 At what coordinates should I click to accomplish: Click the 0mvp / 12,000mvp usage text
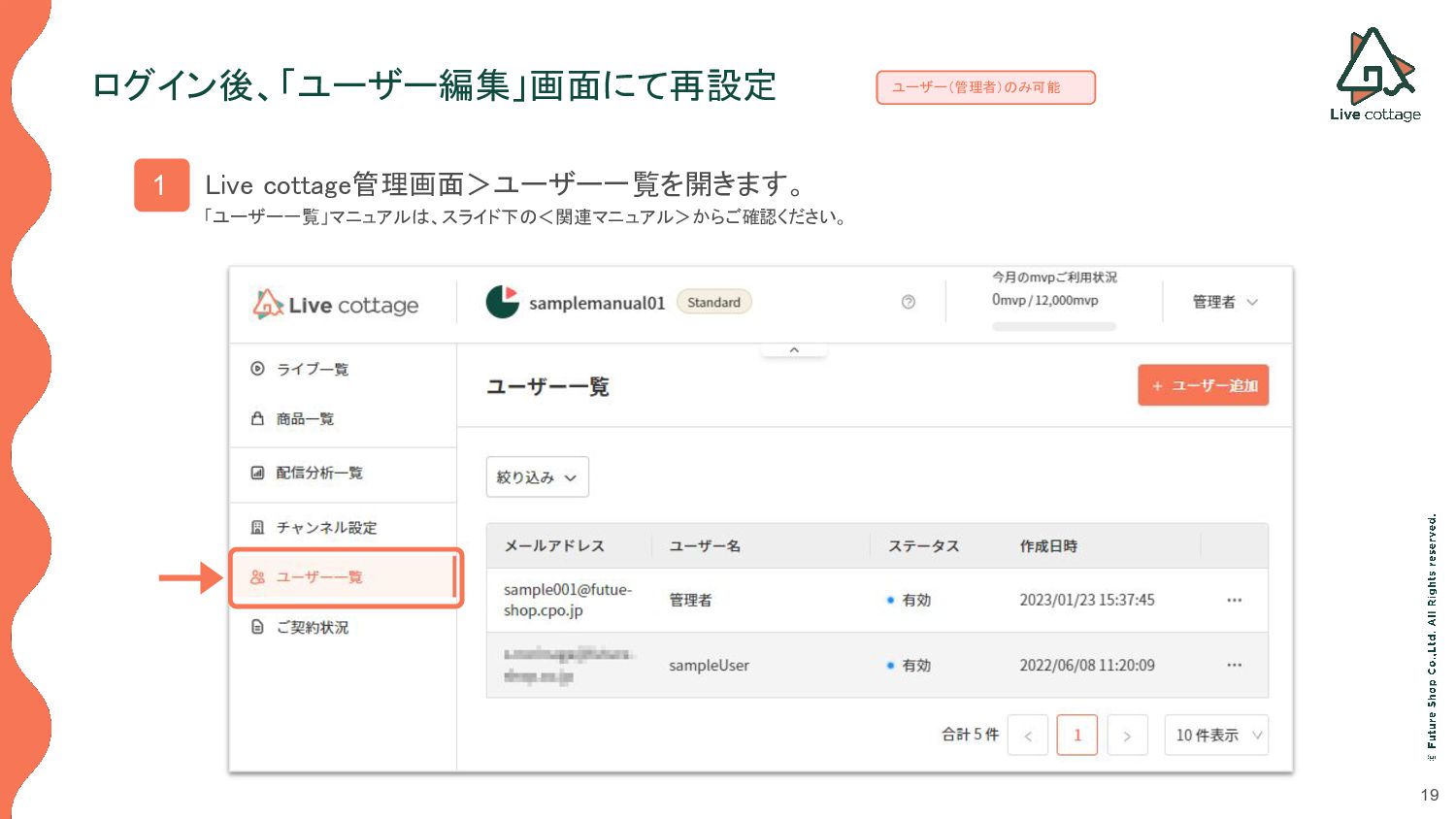tap(1045, 300)
